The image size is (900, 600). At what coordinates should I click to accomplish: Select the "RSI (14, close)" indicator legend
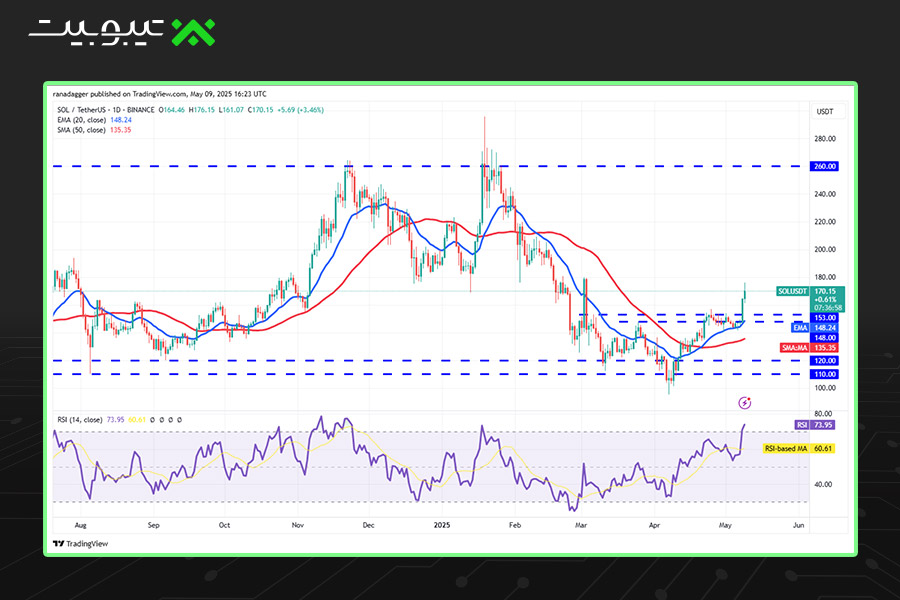tap(80, 420)
